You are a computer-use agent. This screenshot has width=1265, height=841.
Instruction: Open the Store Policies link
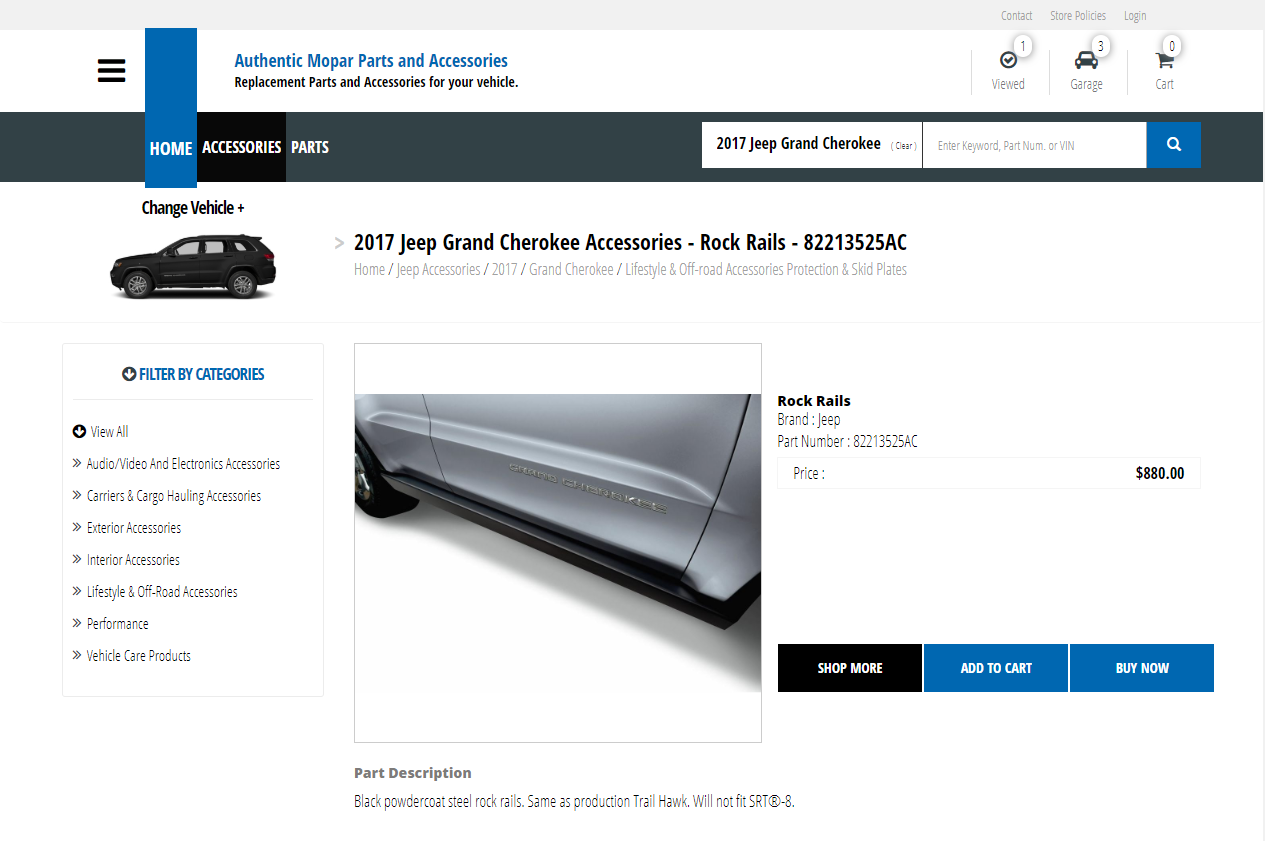(1077, 15)
